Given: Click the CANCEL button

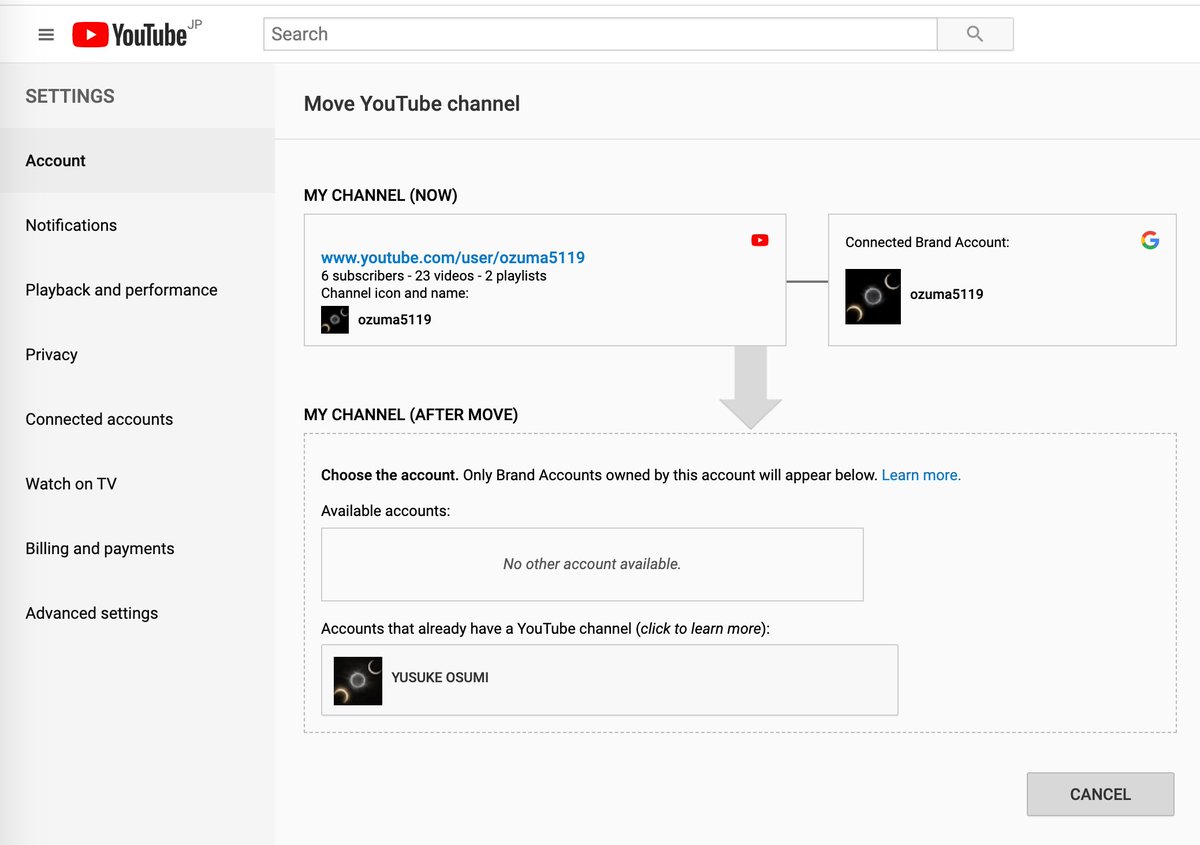Looking at the screenshot, I should 1100,794.
